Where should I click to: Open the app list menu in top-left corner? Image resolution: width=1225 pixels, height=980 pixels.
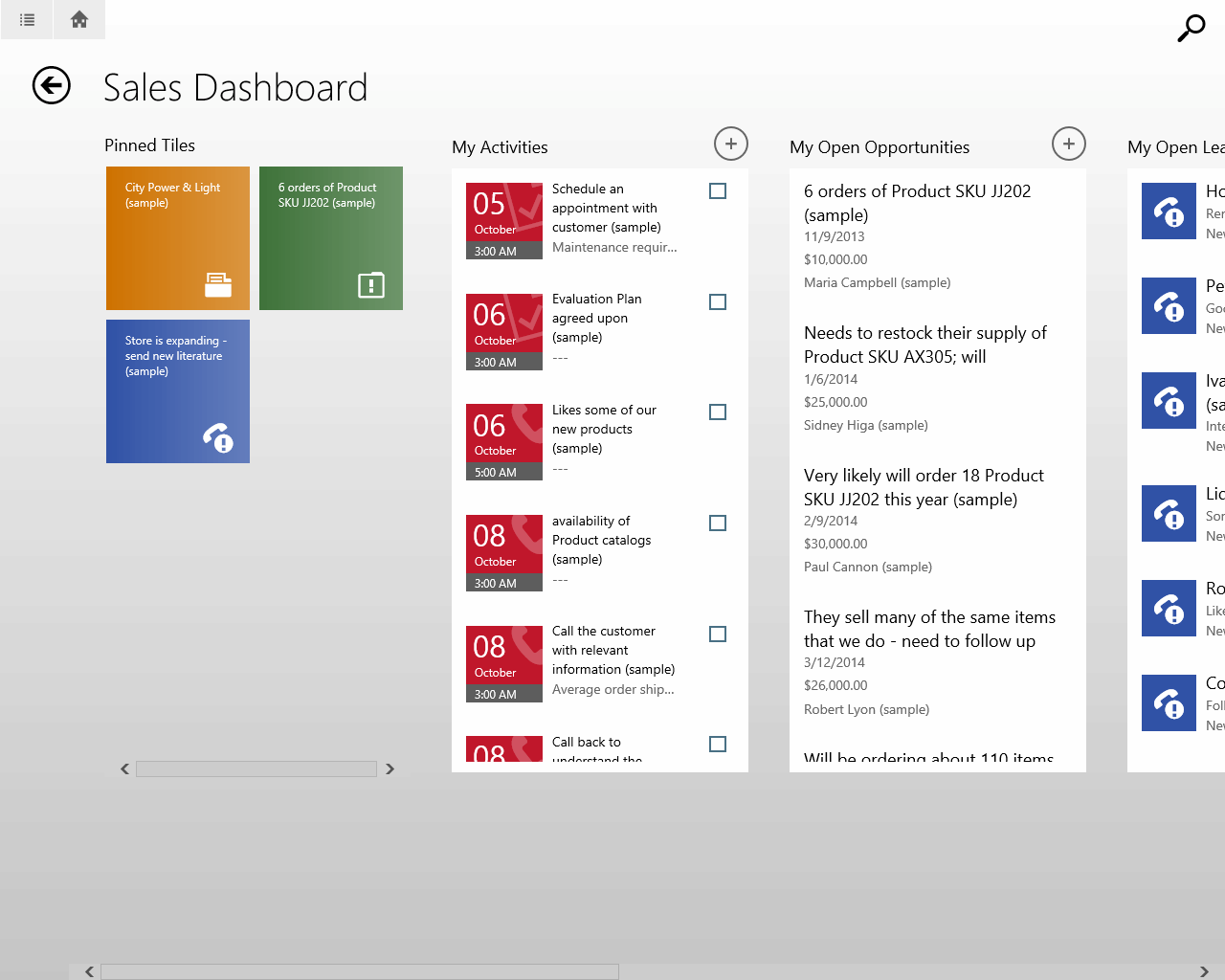(x=26, y=19)
